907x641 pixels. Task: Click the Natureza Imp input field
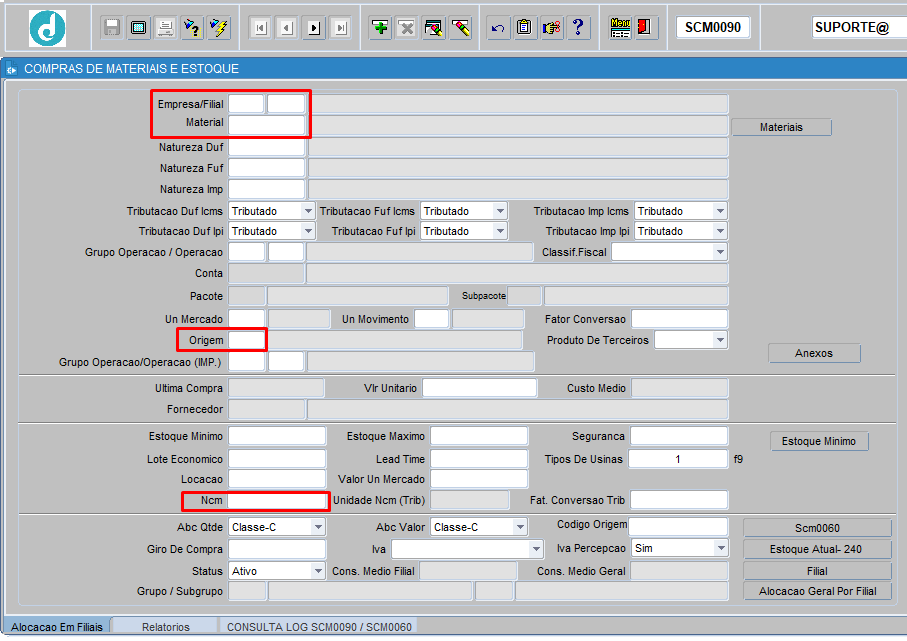(x=267, y=189)
